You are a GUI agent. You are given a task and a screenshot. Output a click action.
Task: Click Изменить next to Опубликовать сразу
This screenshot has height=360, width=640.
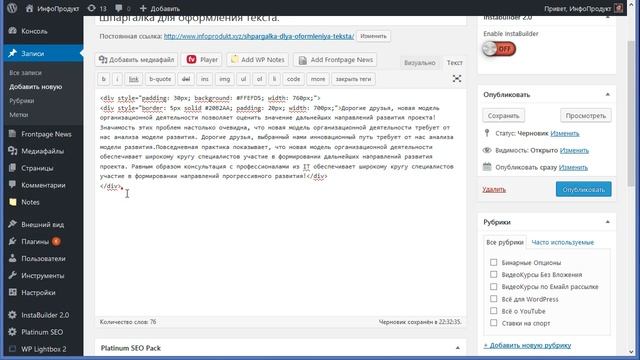pyautogui.click(x=573, y=167)
